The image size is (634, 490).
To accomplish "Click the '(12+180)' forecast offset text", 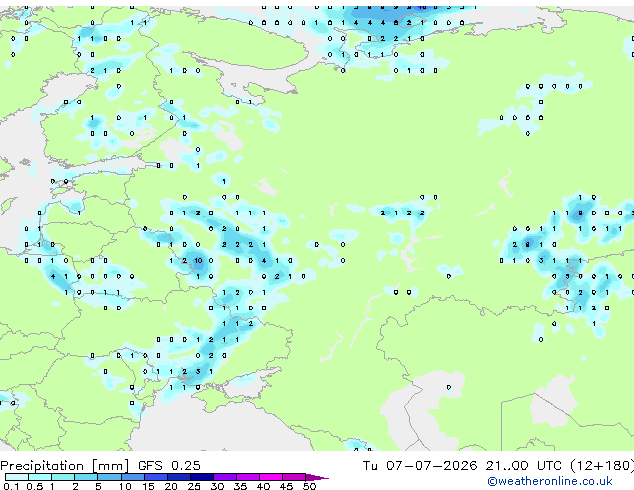I will coord(602,466).
